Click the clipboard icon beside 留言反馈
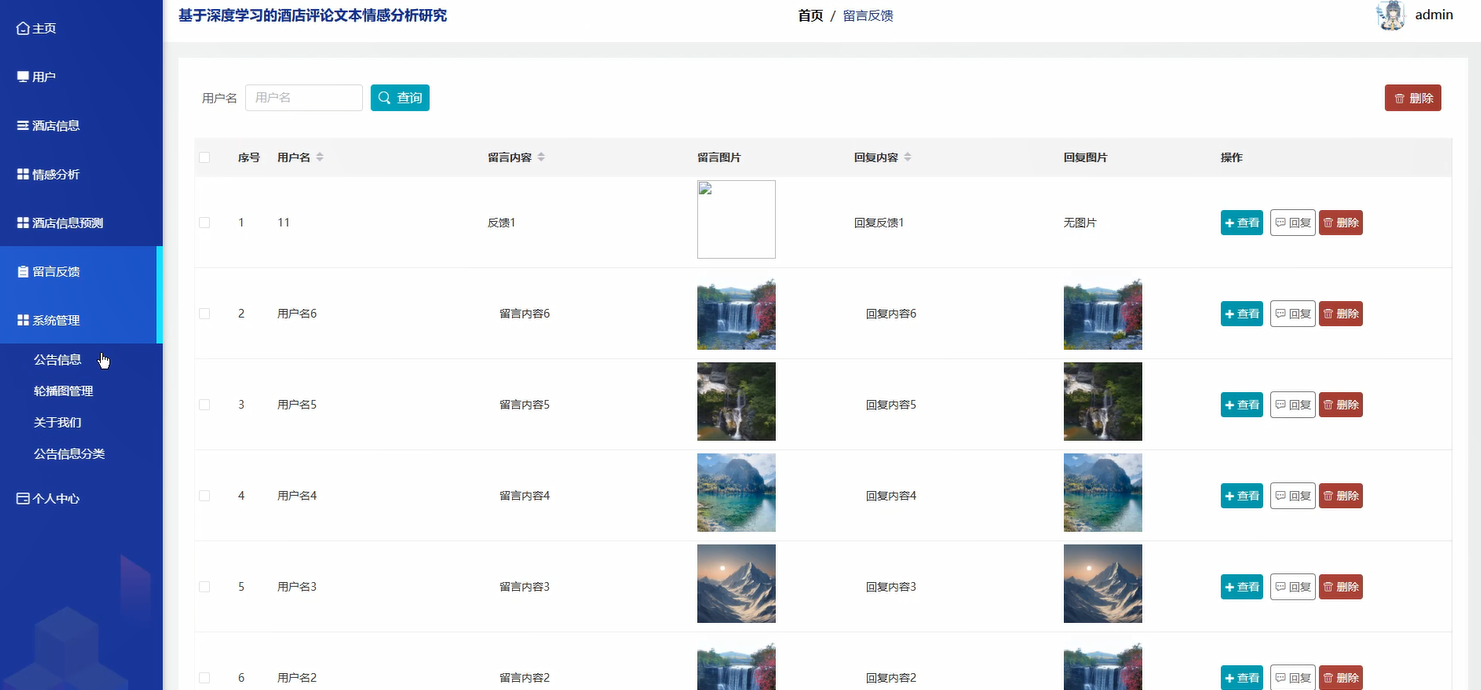The height and width of the screenshot is (690, 1481). (x=23, y=271)
